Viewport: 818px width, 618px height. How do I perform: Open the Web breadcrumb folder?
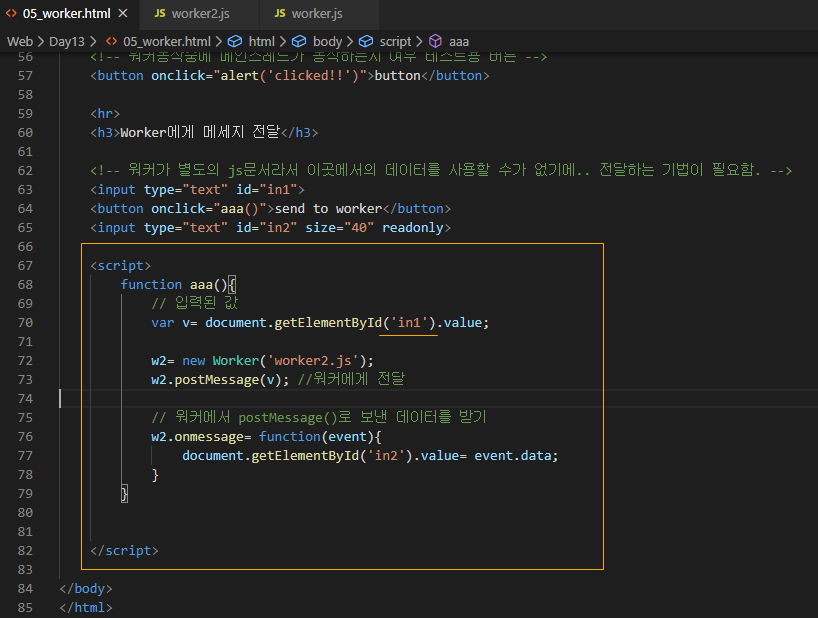tap(20, 42)
